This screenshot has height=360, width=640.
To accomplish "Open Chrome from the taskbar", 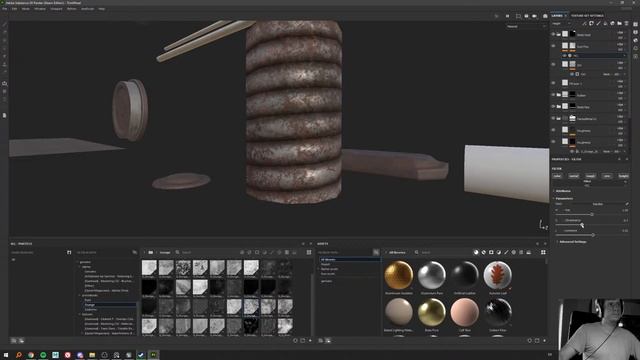I will click(x=31, y=355).
